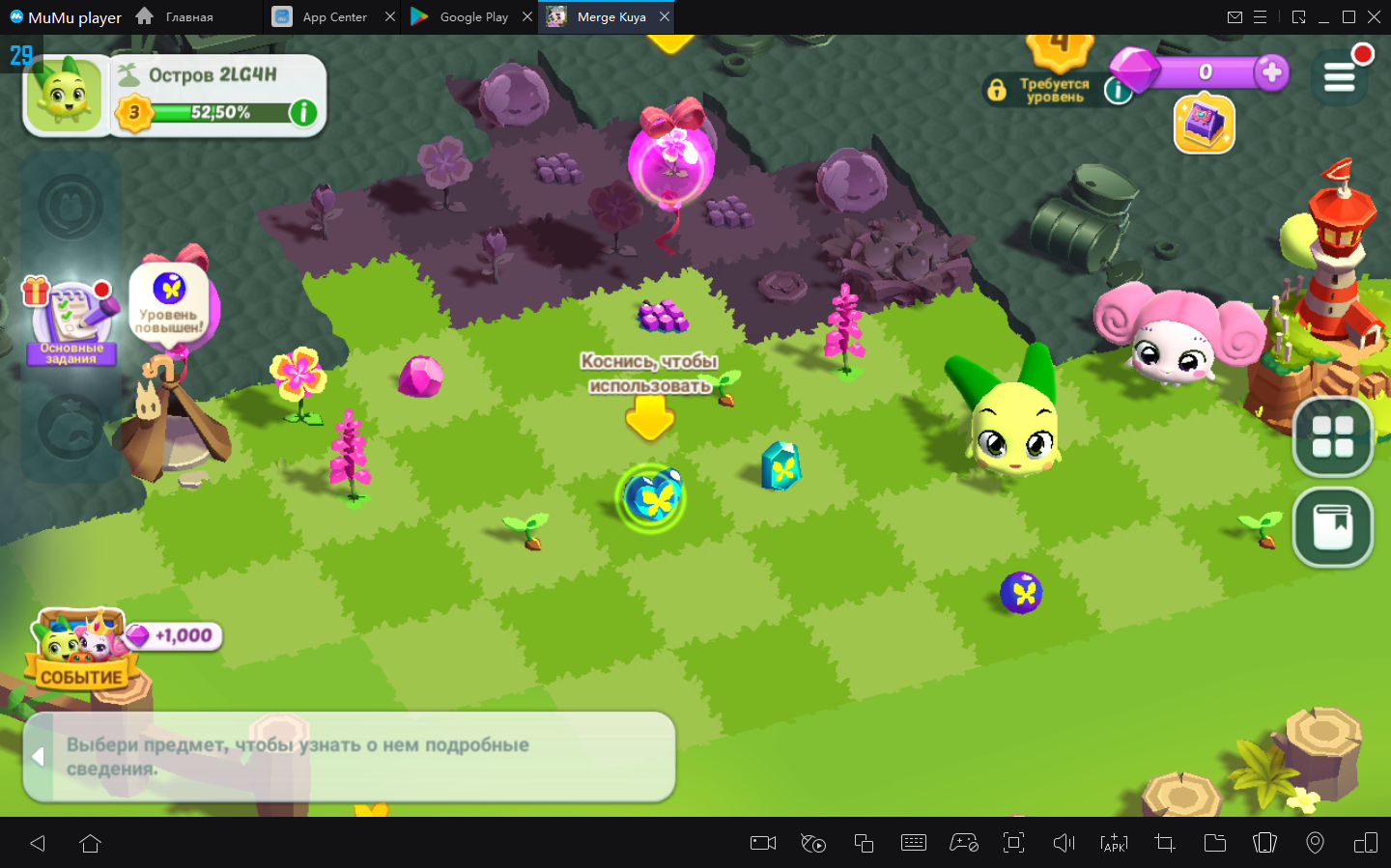Click the Android back navigation arrow
This screenshot has width=1391, height=868.
(38, 843)
